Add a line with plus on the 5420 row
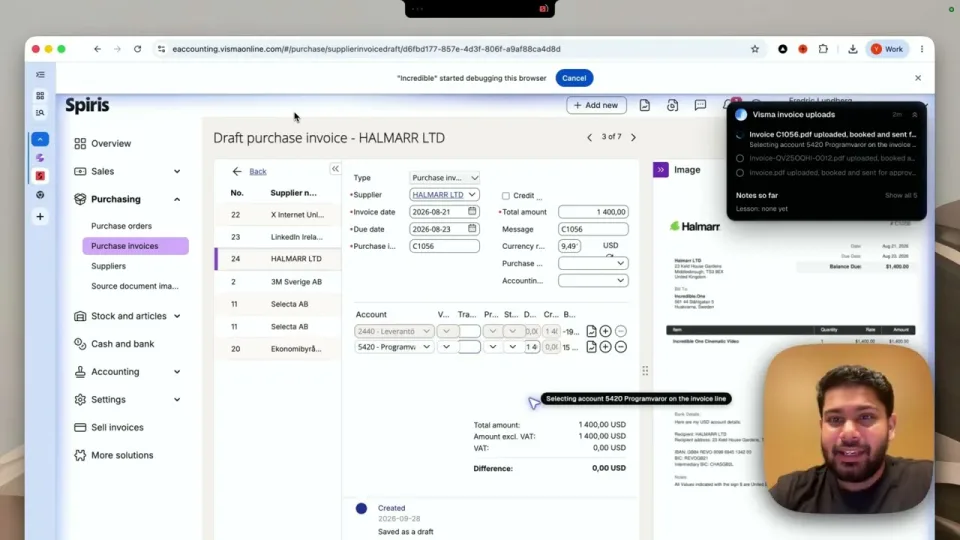Viewport: 960px width, 540px height. (606, 347)
